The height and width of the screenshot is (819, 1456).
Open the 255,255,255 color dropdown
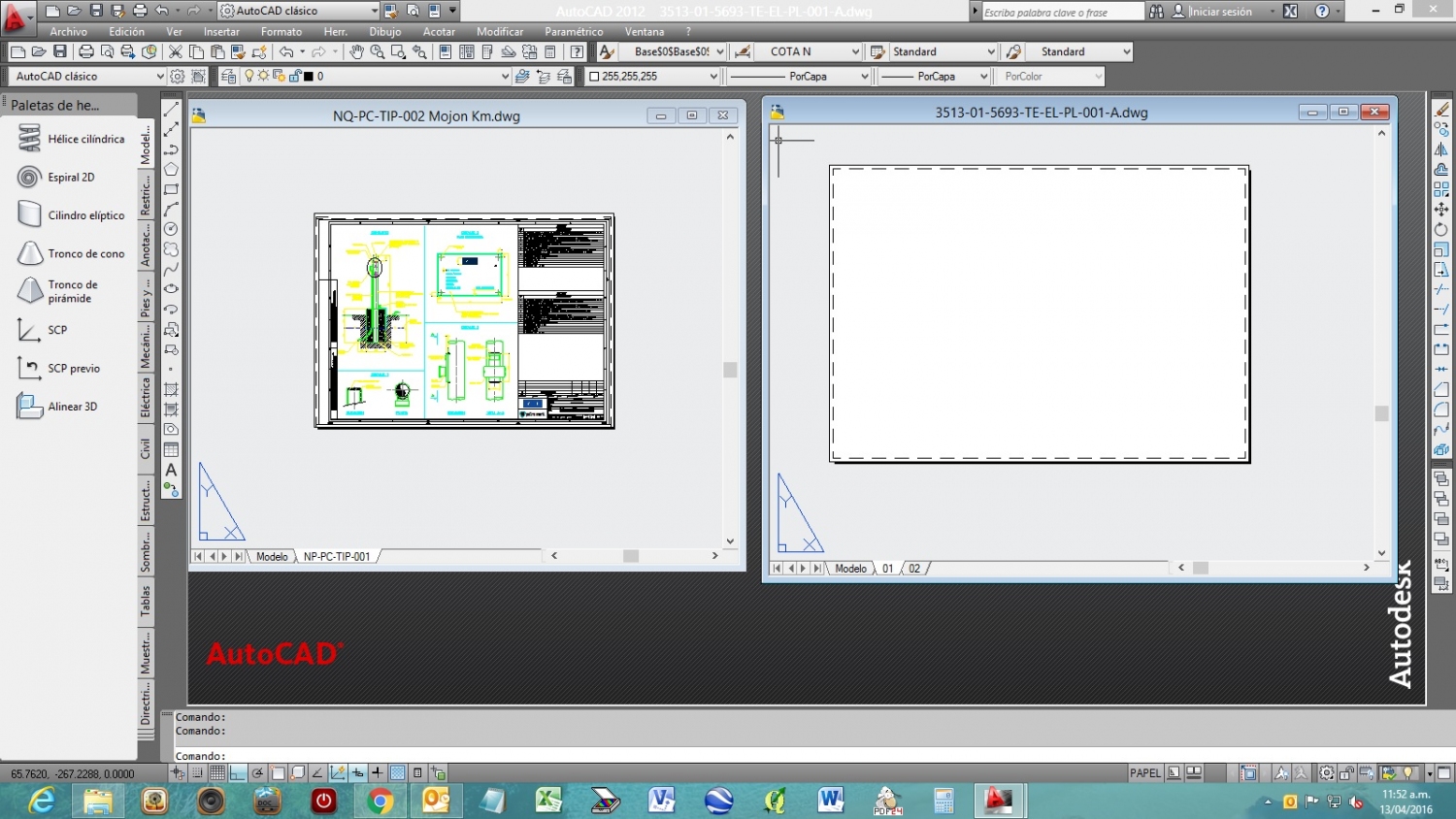653,76
